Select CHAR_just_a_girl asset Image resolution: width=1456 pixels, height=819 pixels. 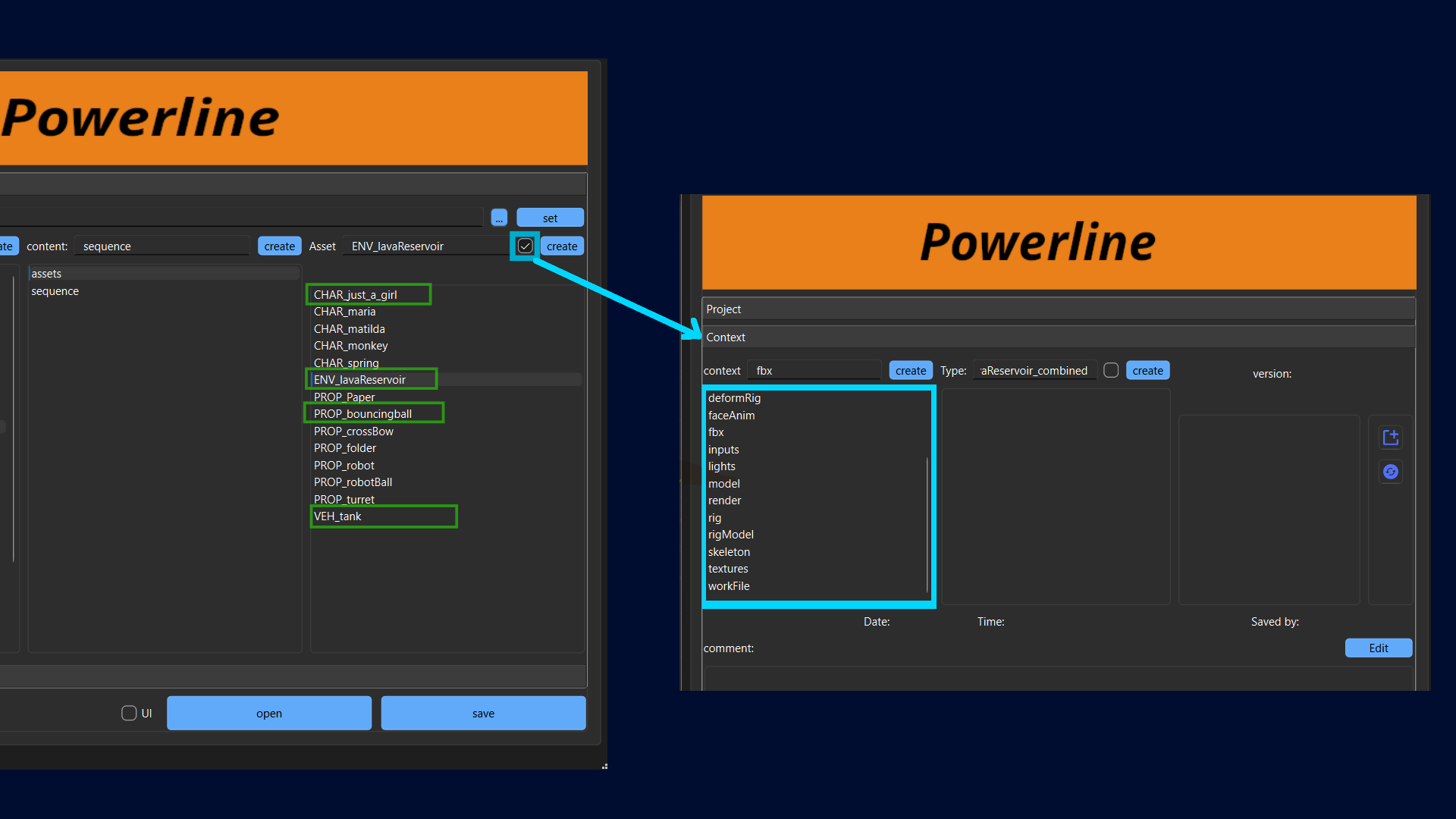[x=356, y=295]
